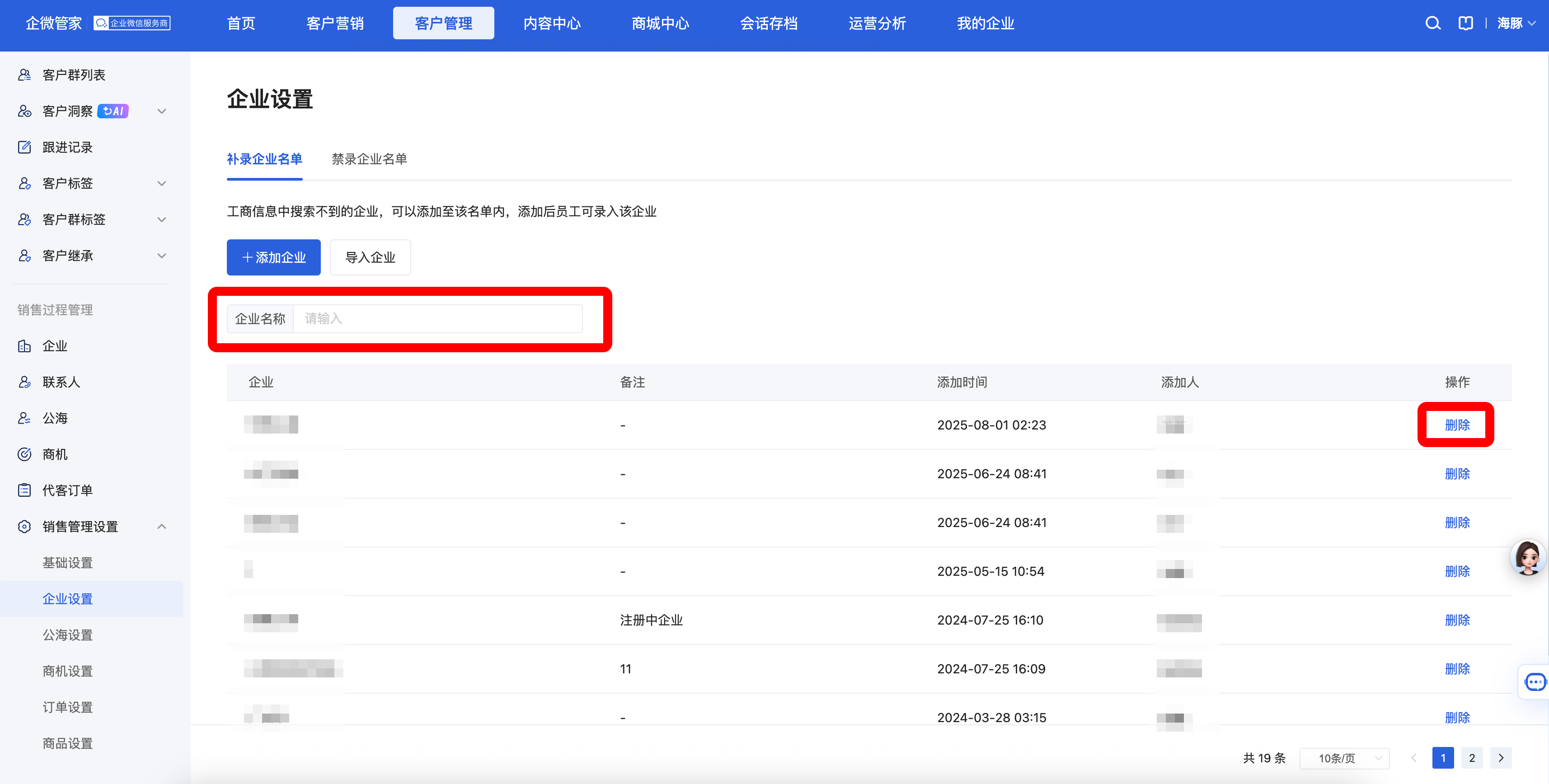The image size is (1549, 784).
Task: Open the 10条/页 page size dropdown
Action: [x=1344, y=757]
